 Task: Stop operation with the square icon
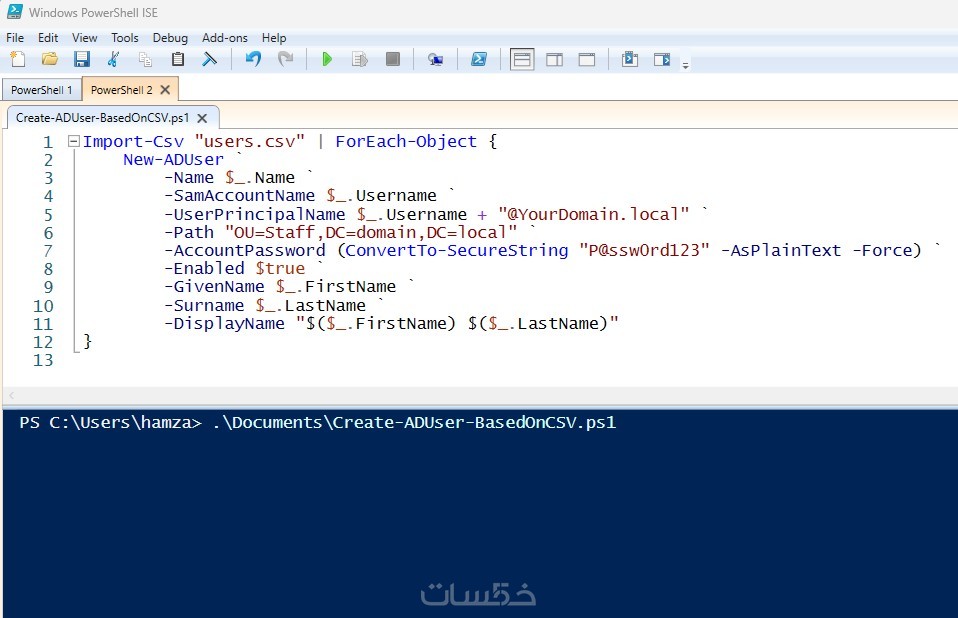pyautogui.click(x=393, y=59)
